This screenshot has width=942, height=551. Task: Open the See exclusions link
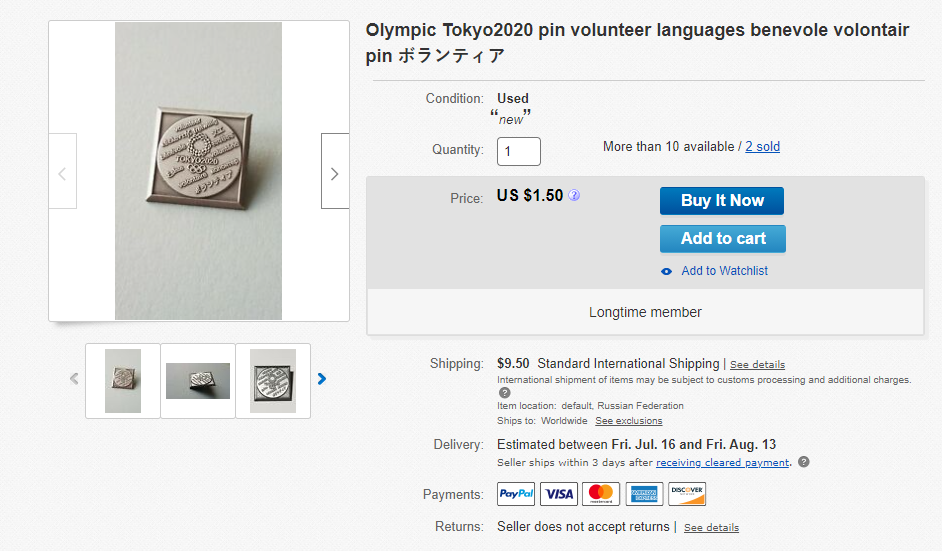click(x=629, y=421)
